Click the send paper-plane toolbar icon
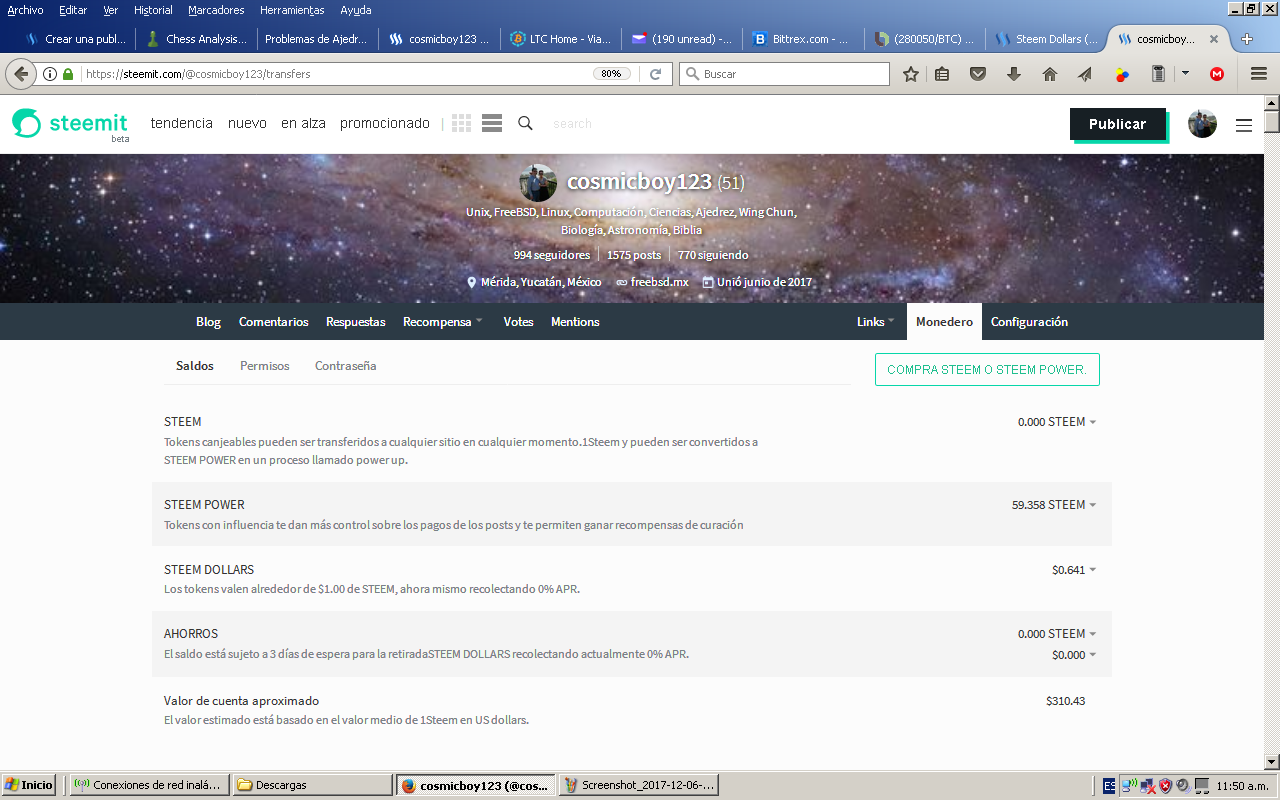Screen dimensions: 1280x800 pyautogui.click(x=1085, y=74)
